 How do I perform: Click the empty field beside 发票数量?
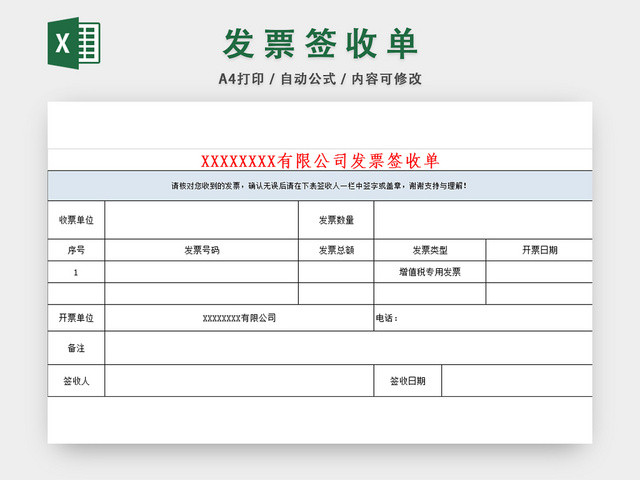483,220
